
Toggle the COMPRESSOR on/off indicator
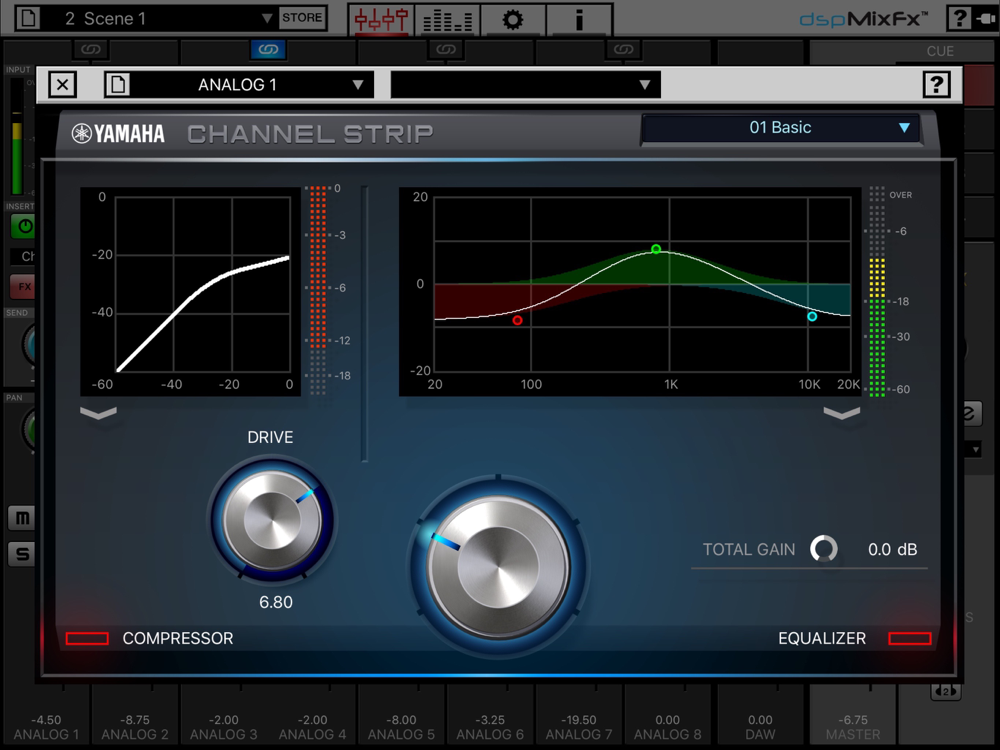pos(87,638)
